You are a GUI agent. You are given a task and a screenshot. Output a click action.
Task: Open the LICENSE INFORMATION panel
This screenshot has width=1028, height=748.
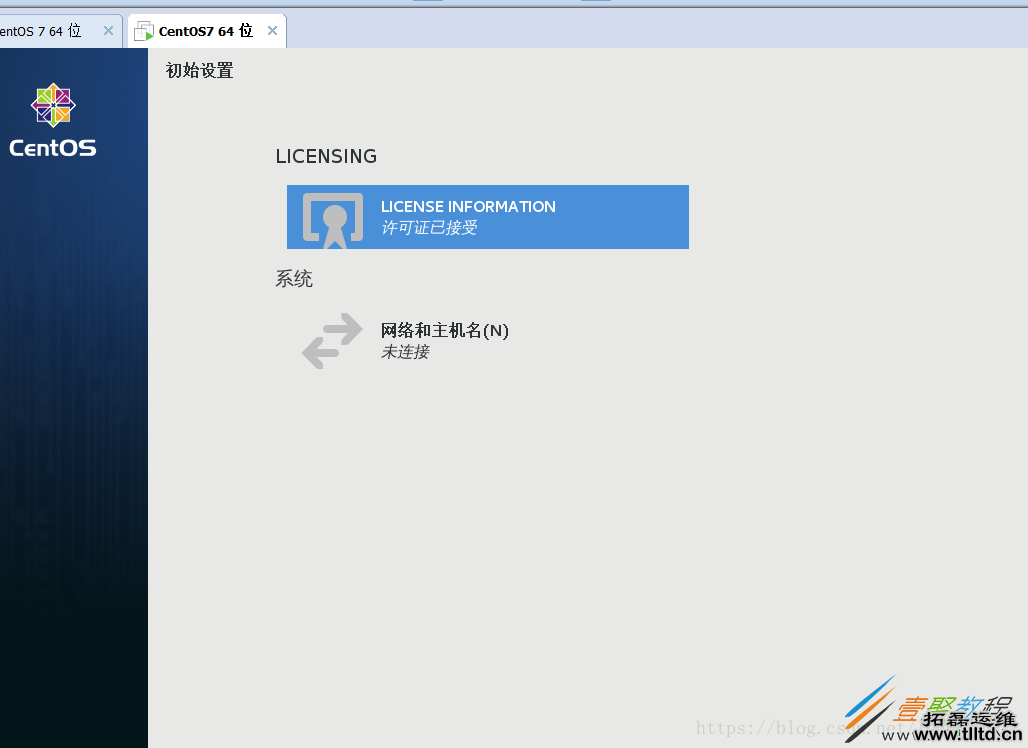(x=487, y=217)
